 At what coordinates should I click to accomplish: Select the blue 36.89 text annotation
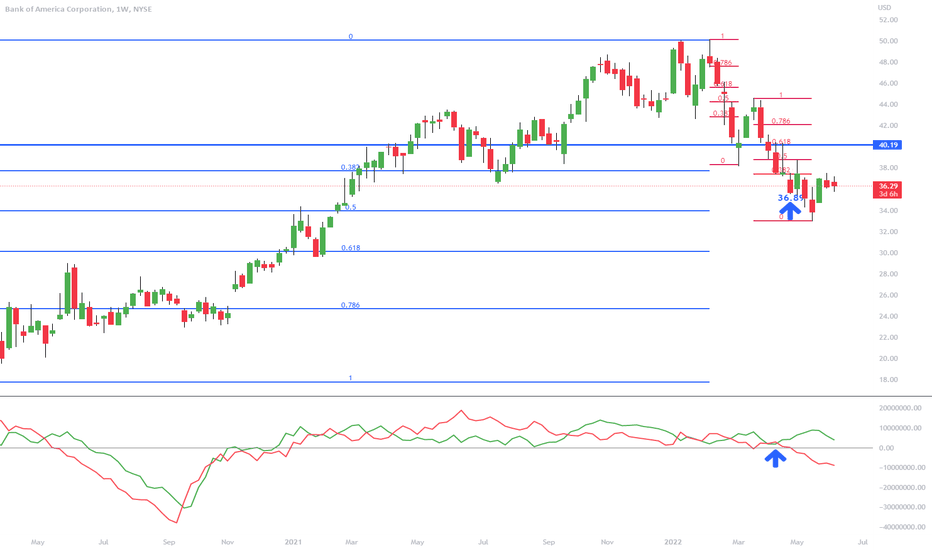[791, 197]
